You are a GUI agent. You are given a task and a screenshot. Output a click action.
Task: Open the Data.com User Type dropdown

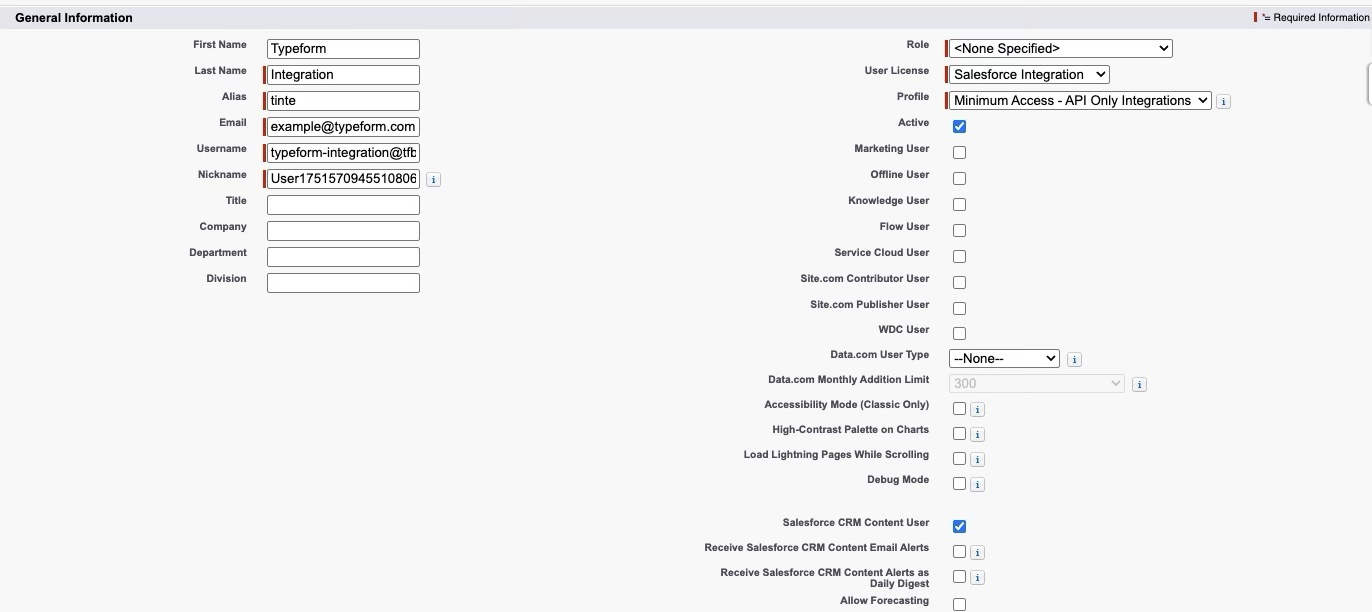point(1004,359)
